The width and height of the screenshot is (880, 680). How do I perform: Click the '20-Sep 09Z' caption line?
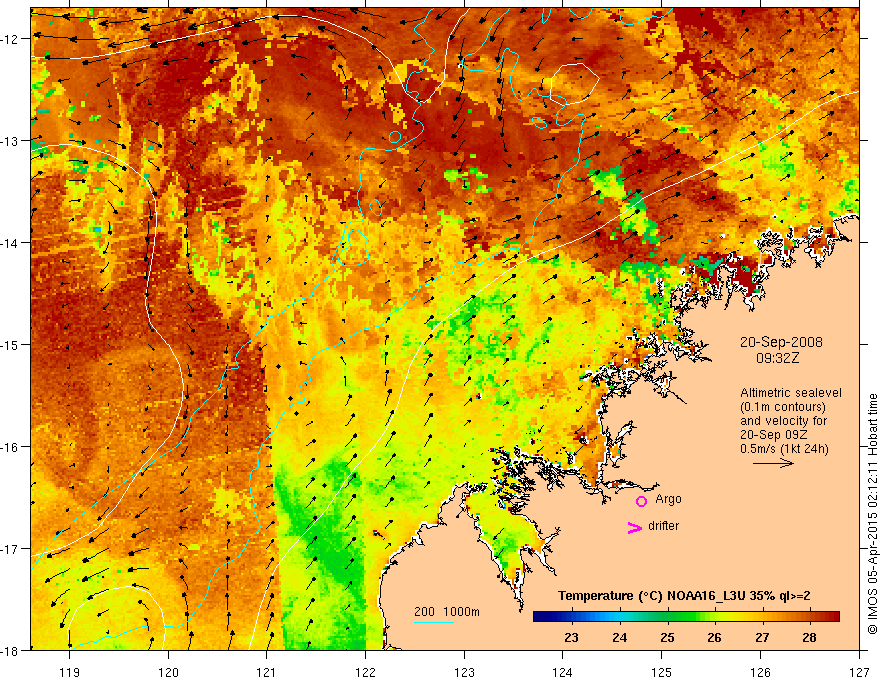[772, 435]
